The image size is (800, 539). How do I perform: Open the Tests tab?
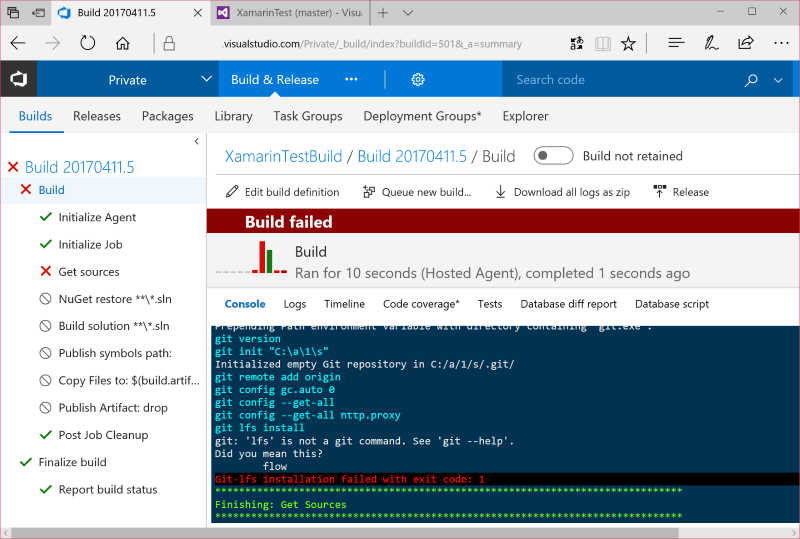tap(490, 304)
